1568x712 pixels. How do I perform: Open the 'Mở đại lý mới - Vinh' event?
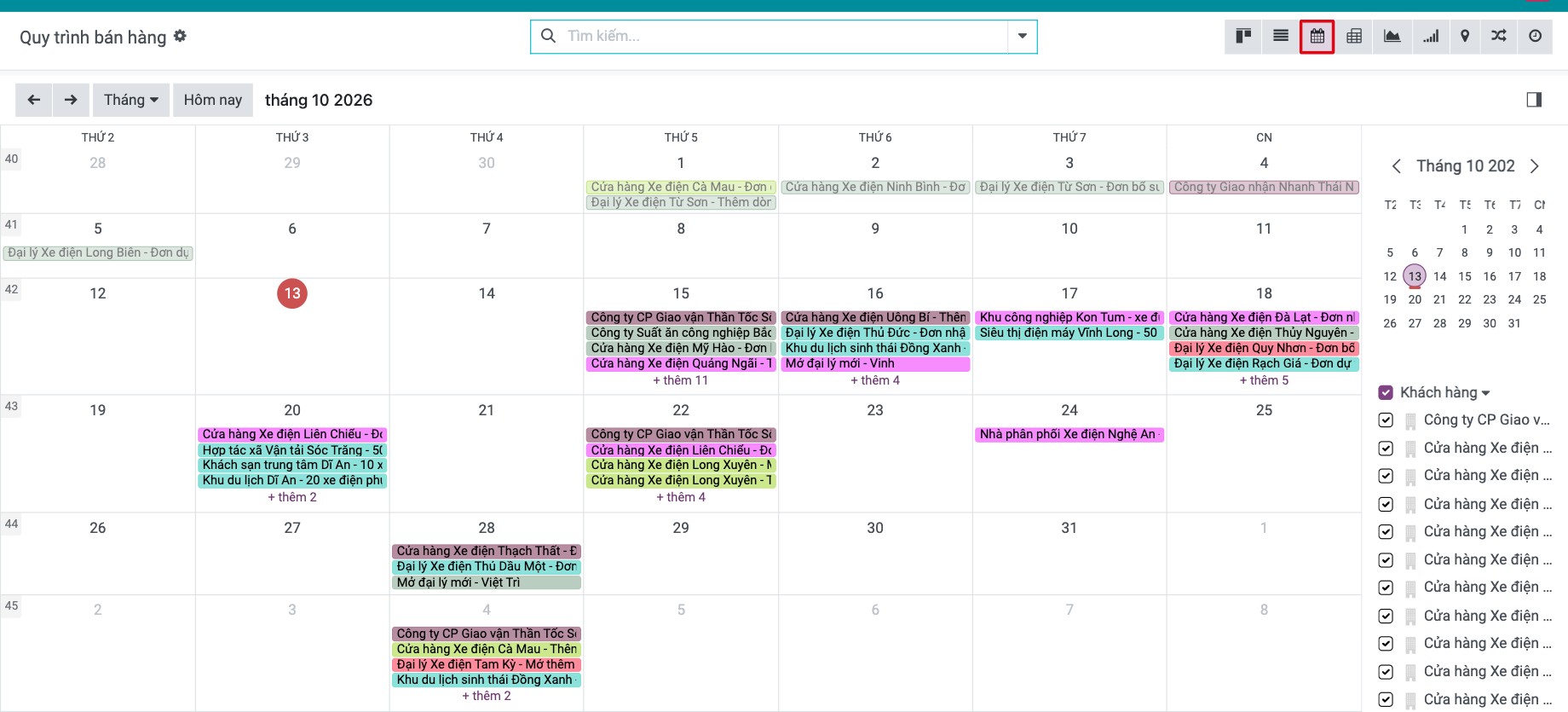coord(875,364)
